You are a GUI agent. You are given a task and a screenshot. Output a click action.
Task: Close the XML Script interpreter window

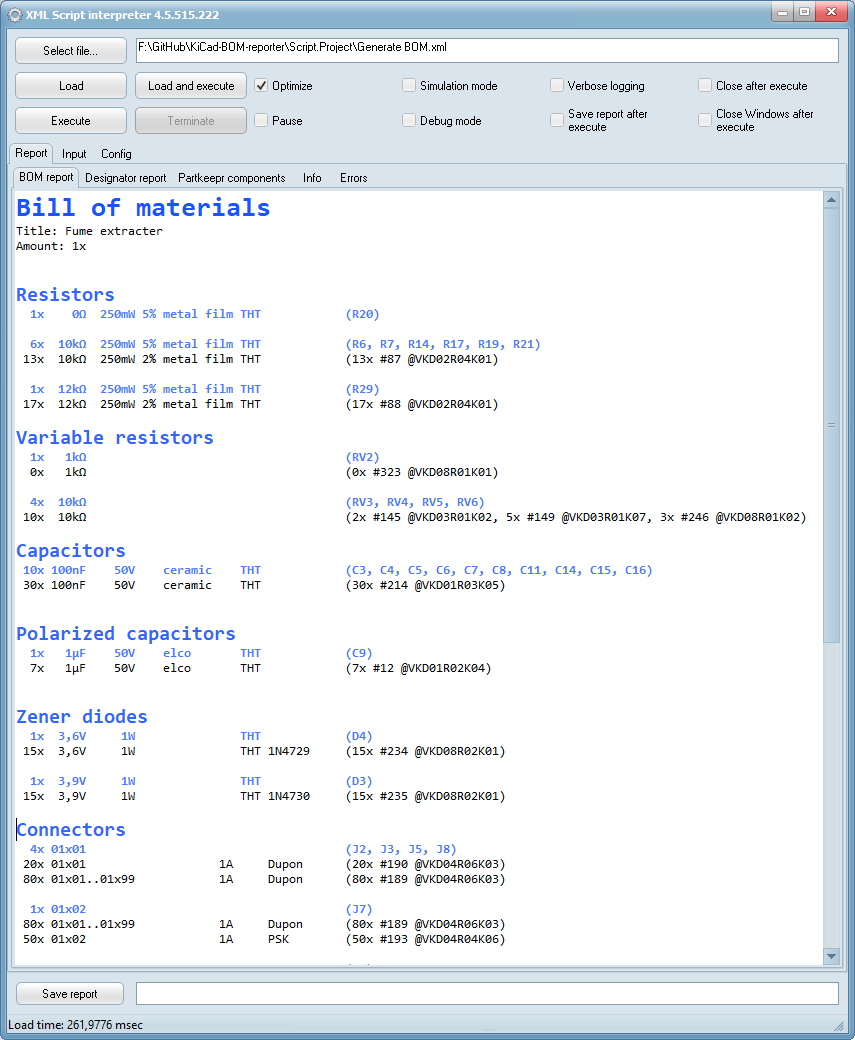coord(832,12)
